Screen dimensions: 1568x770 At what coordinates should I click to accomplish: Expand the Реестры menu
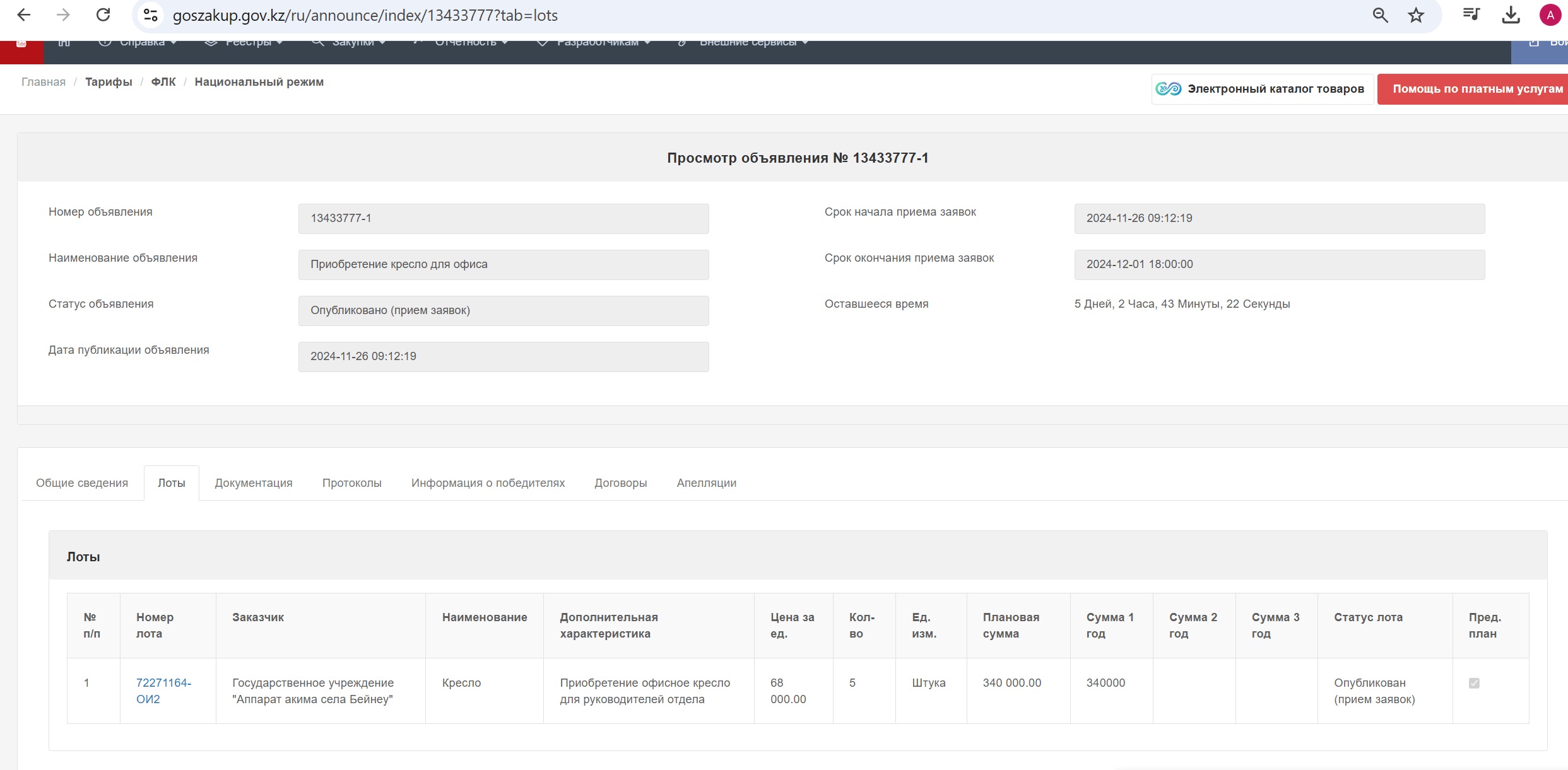pos(244,43)
